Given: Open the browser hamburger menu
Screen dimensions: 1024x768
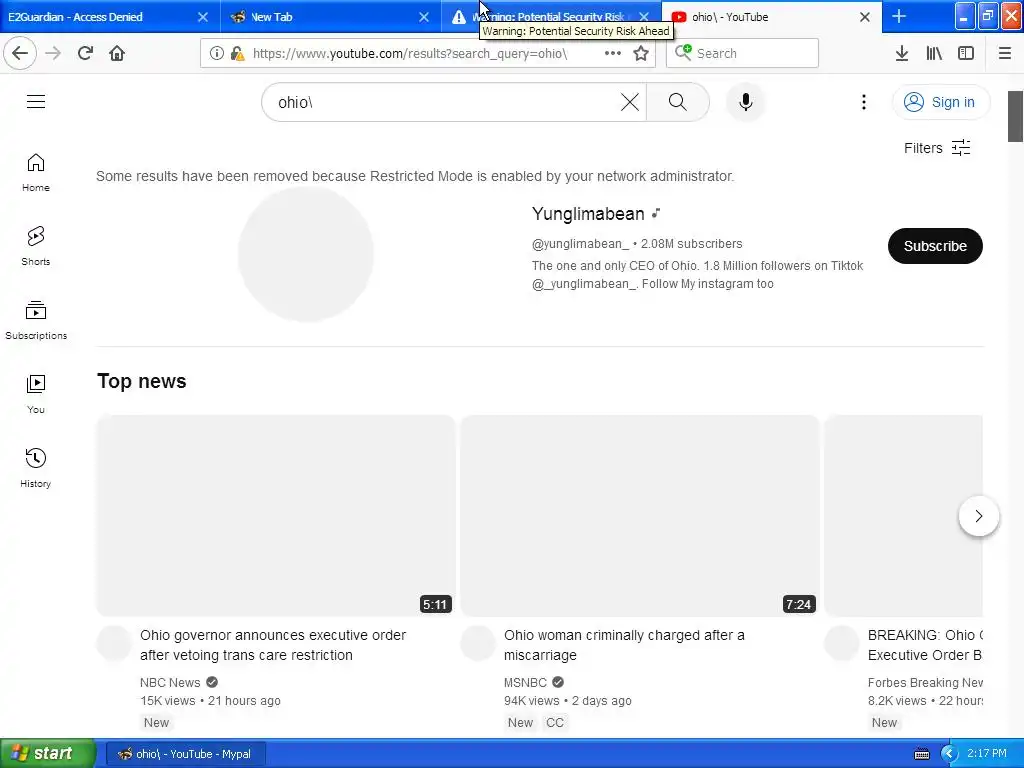Looking at the screenshot, I should point(1004,53).
